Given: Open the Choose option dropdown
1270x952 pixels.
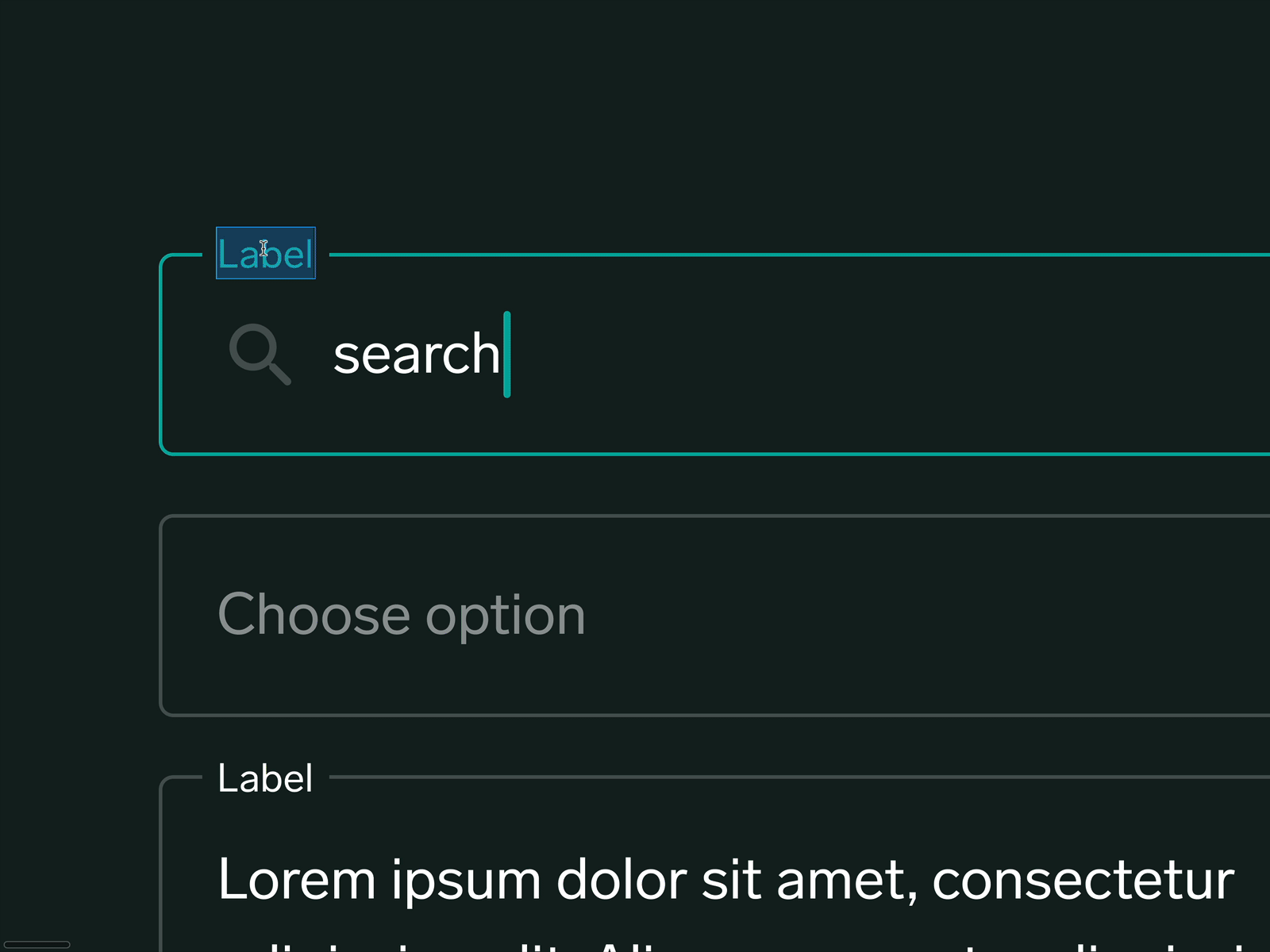Looking at the screenshot, I should click(714, 616).
